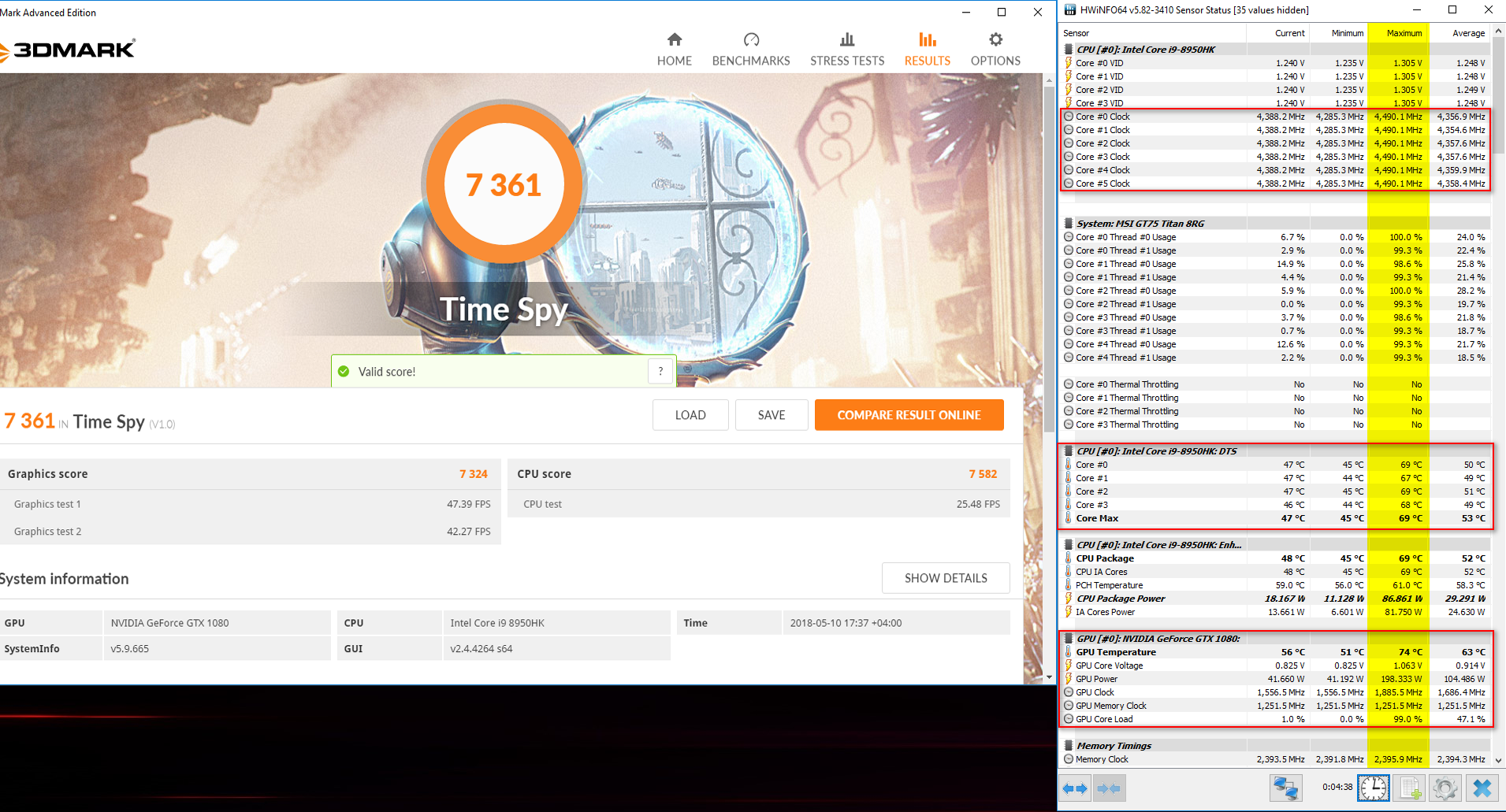
Task: Open the OPTIONS tab in 3DMark
Action: pyautogui.click(x=995, y=50)
